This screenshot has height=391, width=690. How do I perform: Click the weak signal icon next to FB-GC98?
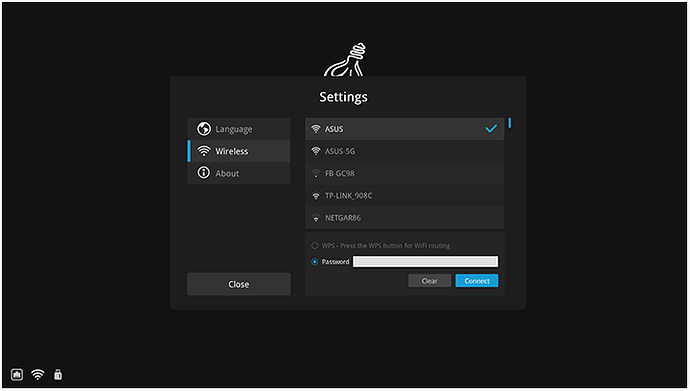click(x=316, y=173)
